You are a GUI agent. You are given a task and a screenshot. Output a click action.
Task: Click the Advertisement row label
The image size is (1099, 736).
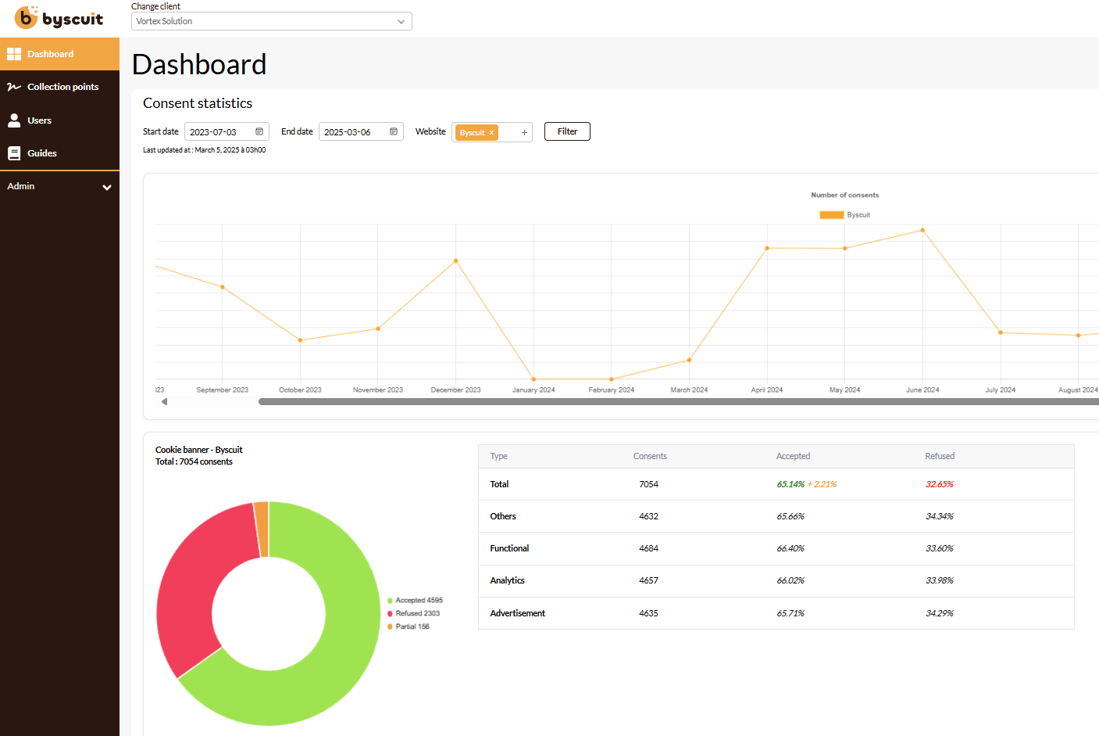(x=517, y=613)
